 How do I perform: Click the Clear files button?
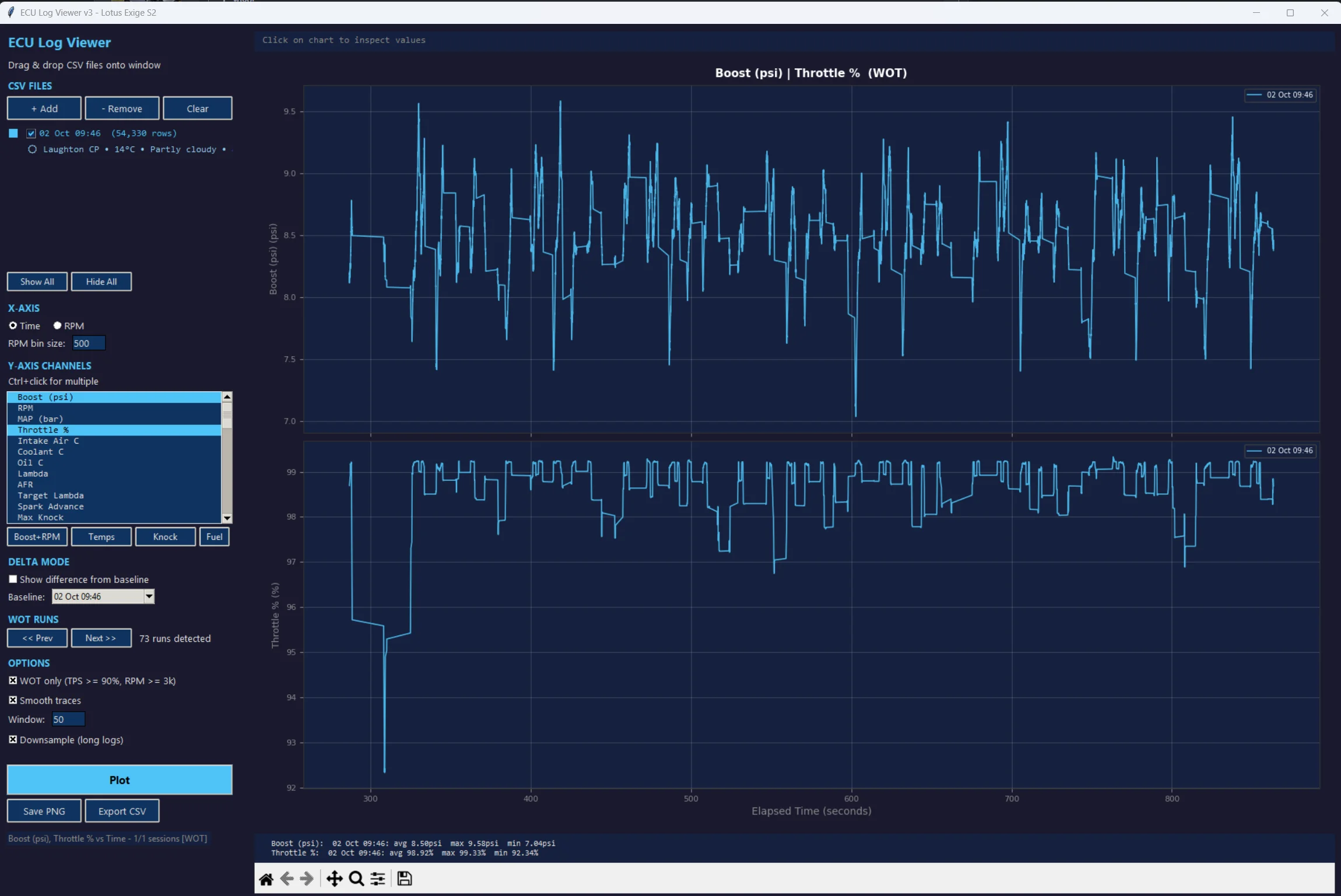(x=198, y=108)
